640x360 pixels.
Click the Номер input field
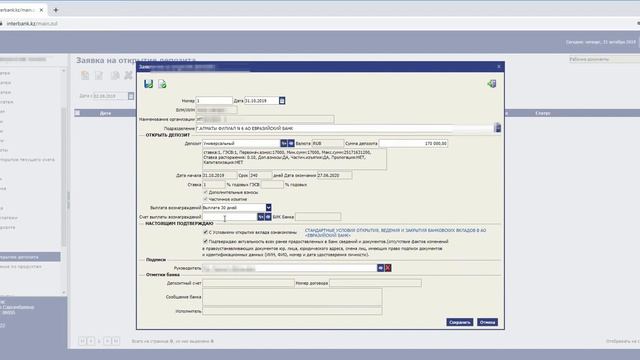(214, 100)
